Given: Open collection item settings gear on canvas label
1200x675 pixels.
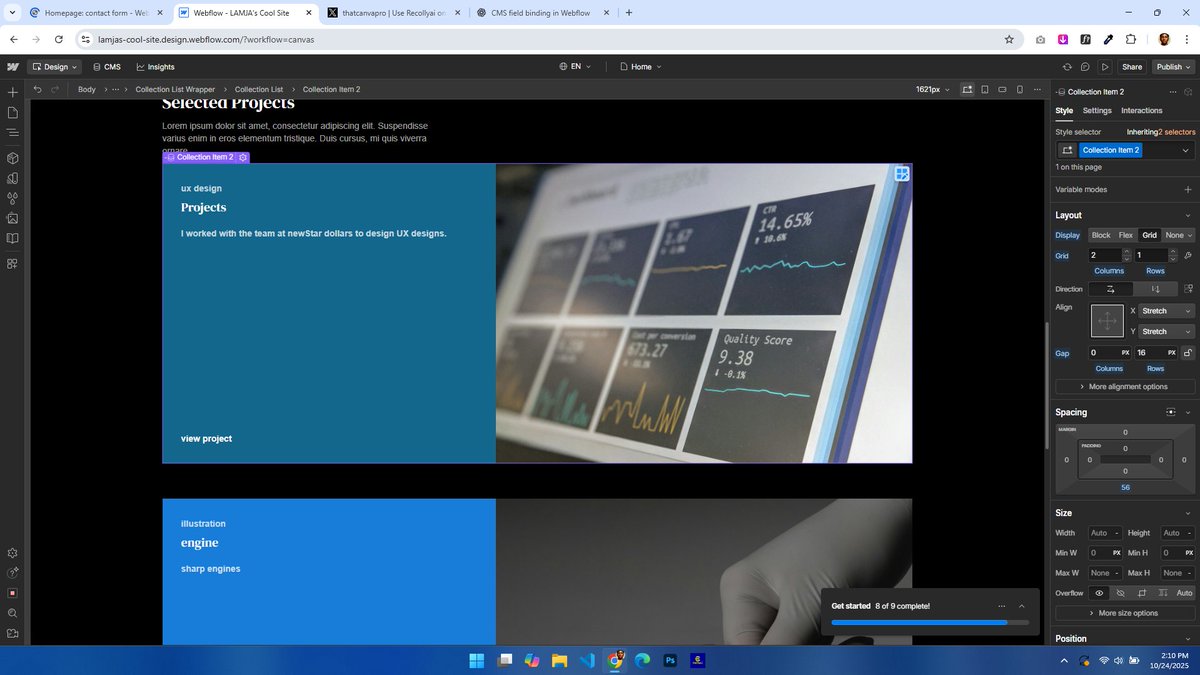Looking at the screenshot, I should tap(243, 157).
